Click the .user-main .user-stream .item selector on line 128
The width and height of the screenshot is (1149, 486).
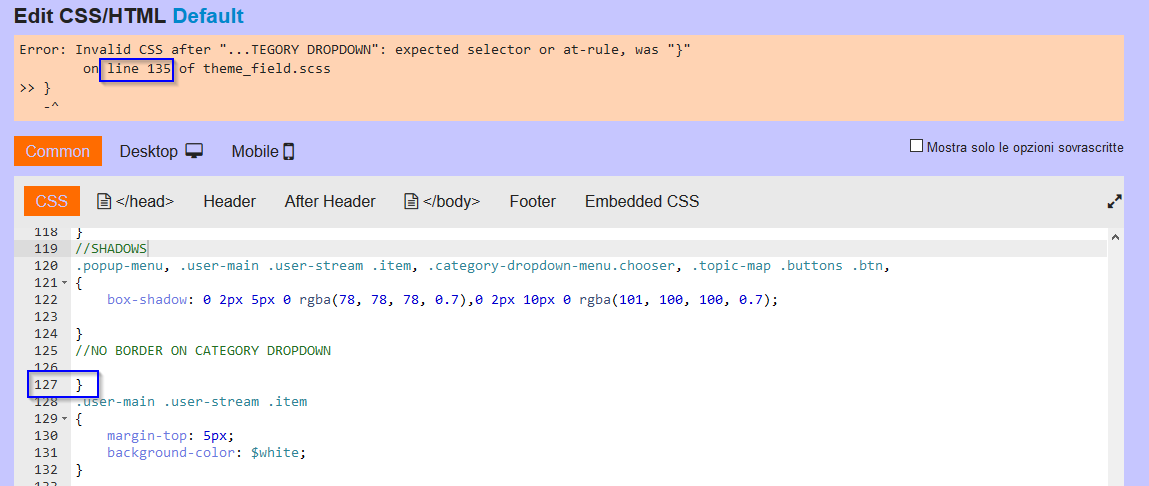191,402
